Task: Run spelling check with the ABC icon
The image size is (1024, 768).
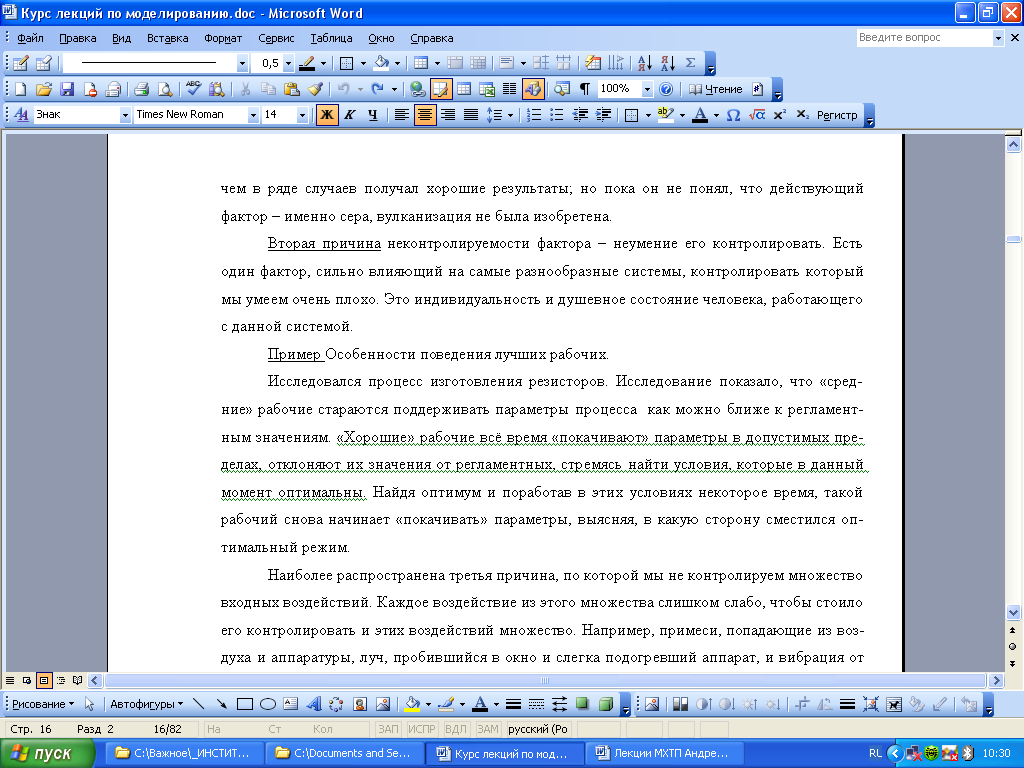Action: [x=193, y=89]
